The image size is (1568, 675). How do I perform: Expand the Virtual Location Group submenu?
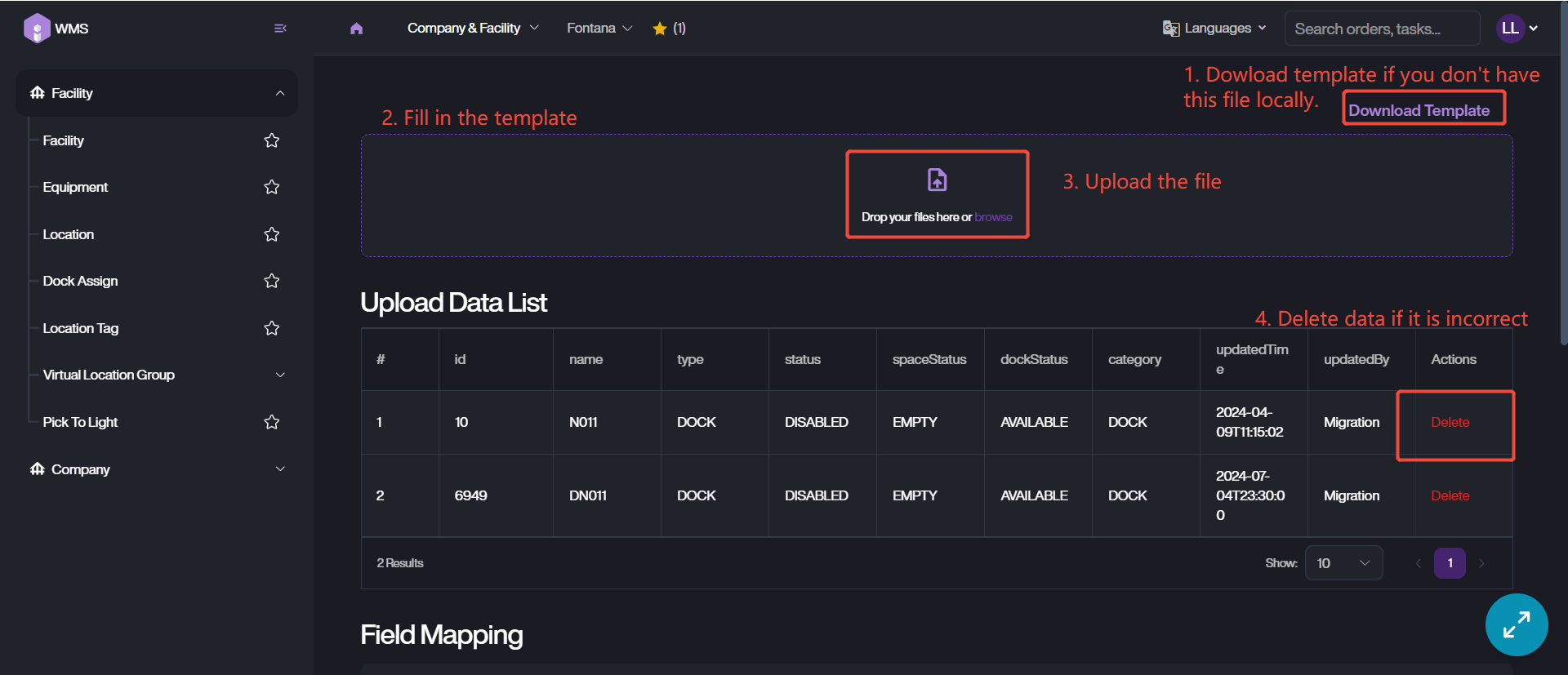[x=280, y=375]
